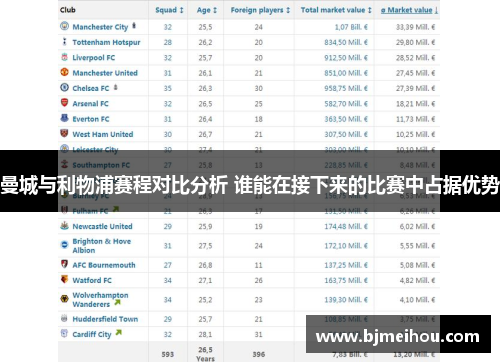Click the Watford FC crest icon
500x362 pixels.
[64, 279]
